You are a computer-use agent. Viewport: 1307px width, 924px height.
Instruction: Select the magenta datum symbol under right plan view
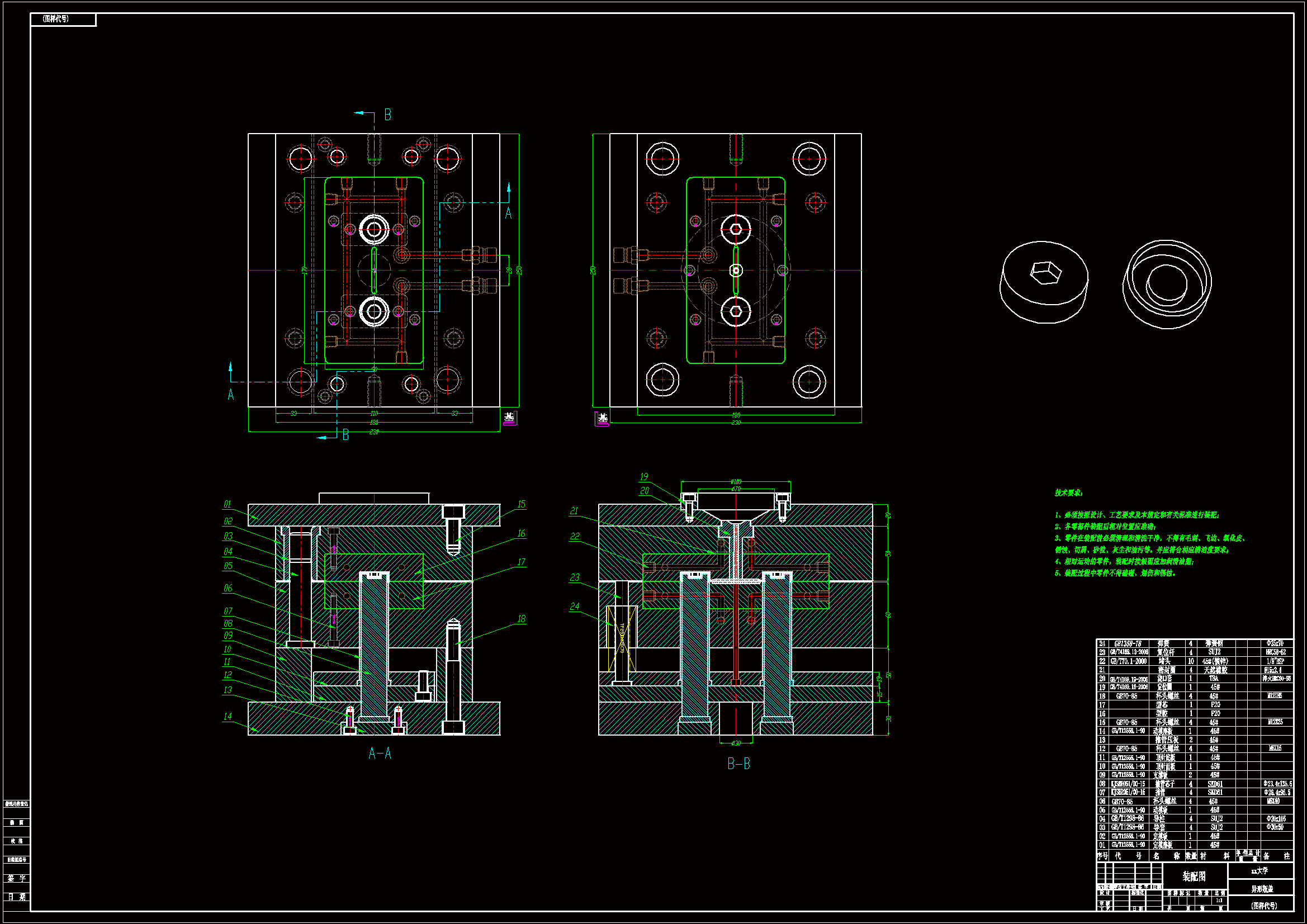pos(601,419)
